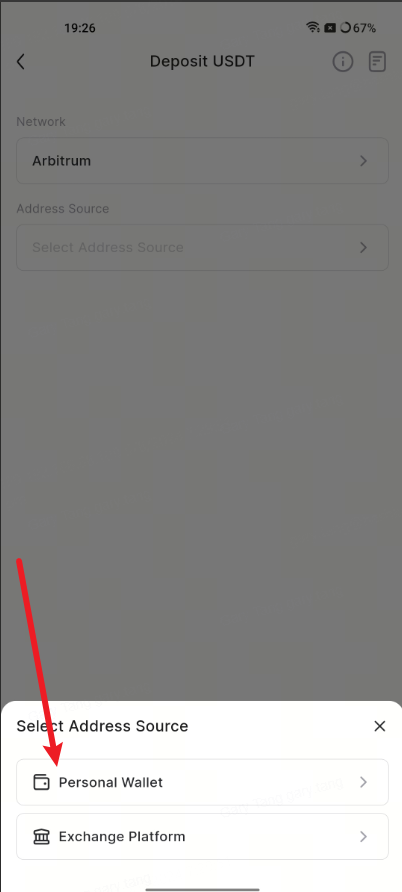Viewport: 402px width, 892px height.
Task: Tap the bottom home gesture bar
Action: point(201,889)
